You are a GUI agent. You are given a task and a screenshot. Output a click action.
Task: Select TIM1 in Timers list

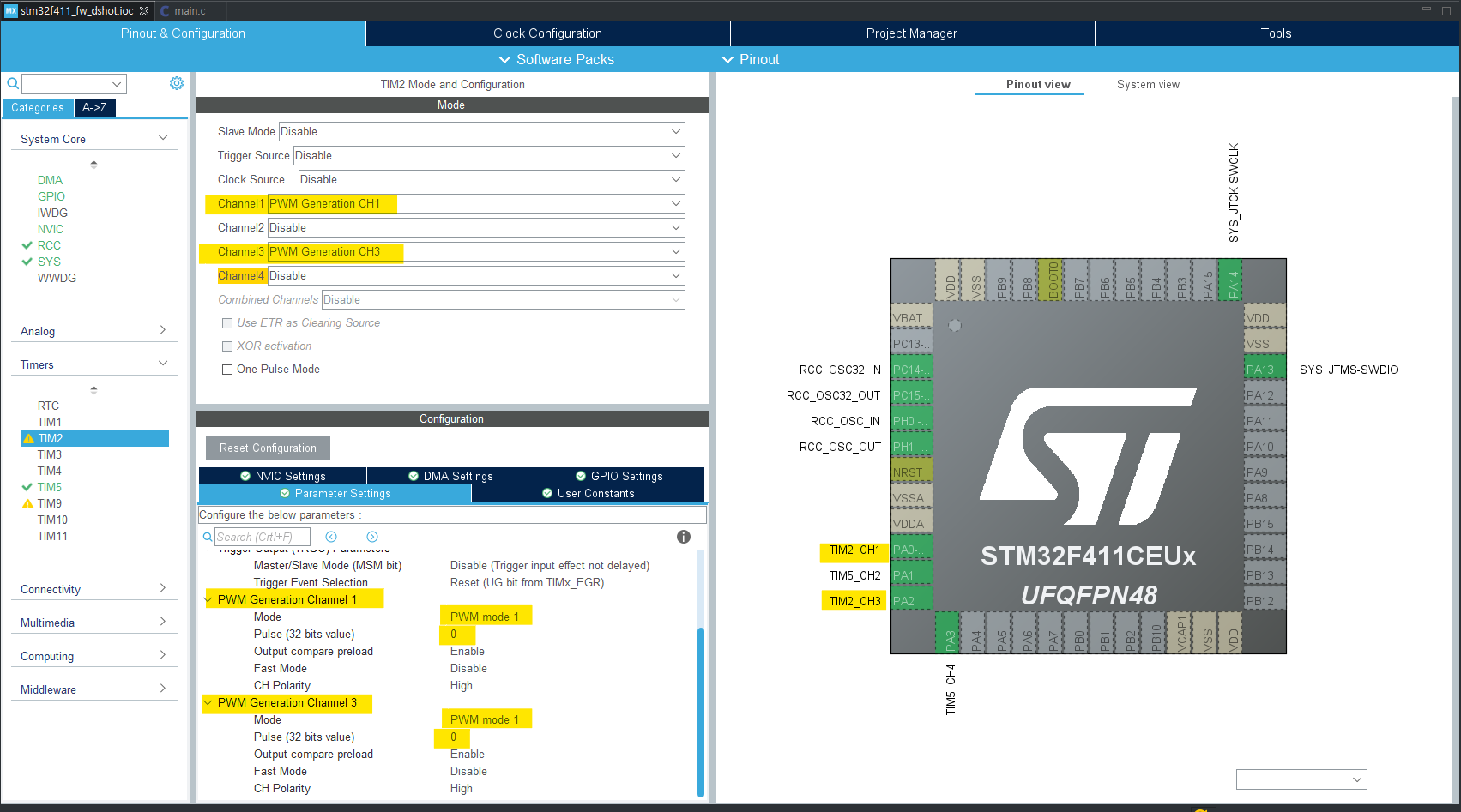click(49, 422)
